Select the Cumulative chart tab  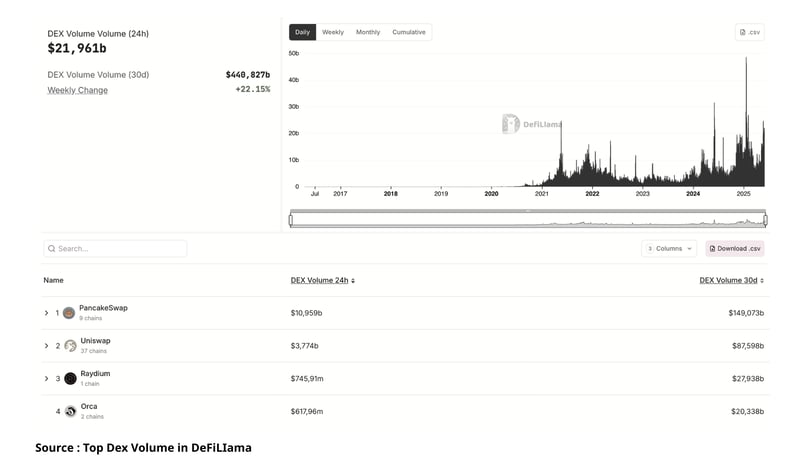pyautogui.click(x=409, y=32)
